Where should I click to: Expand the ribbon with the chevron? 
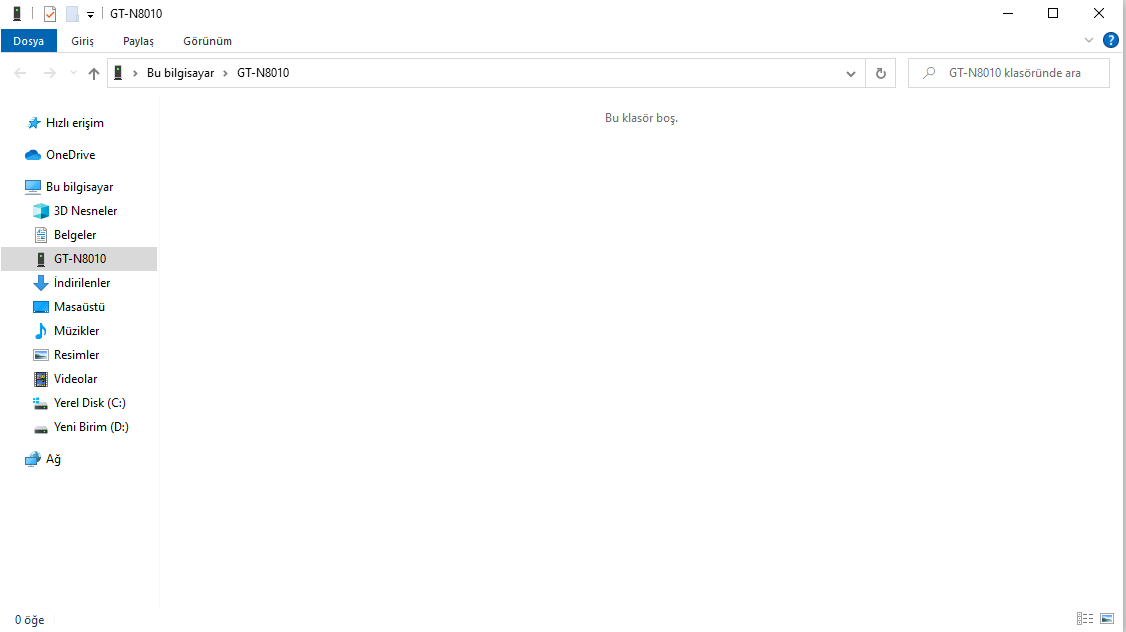pos(1089,41)
